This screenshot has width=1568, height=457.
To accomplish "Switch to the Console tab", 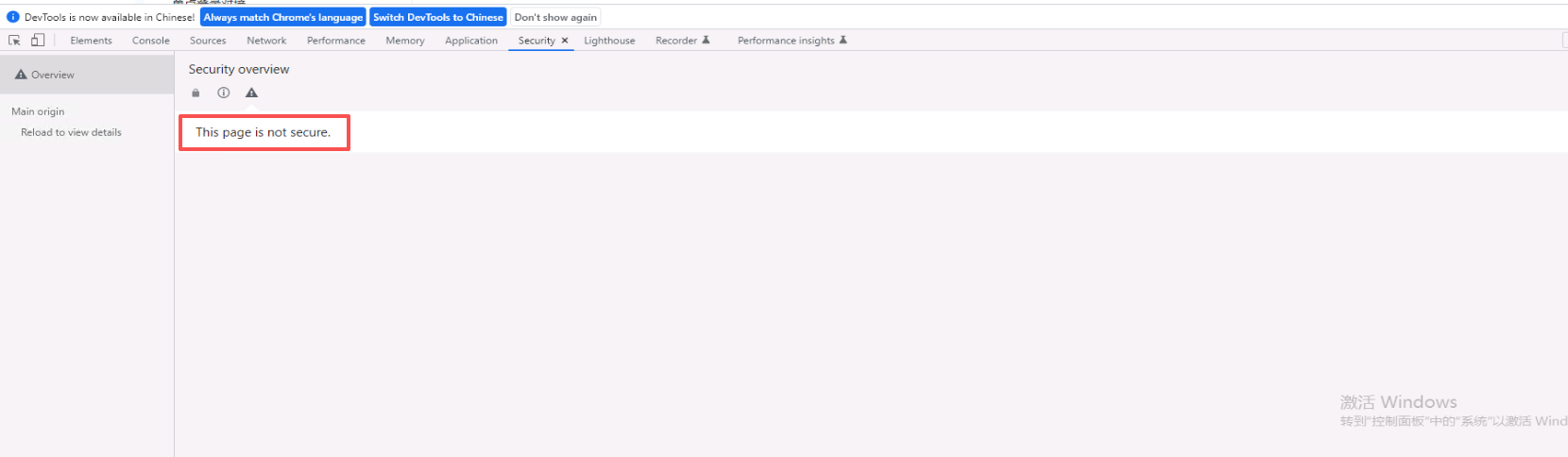I will tap(151, 41).
